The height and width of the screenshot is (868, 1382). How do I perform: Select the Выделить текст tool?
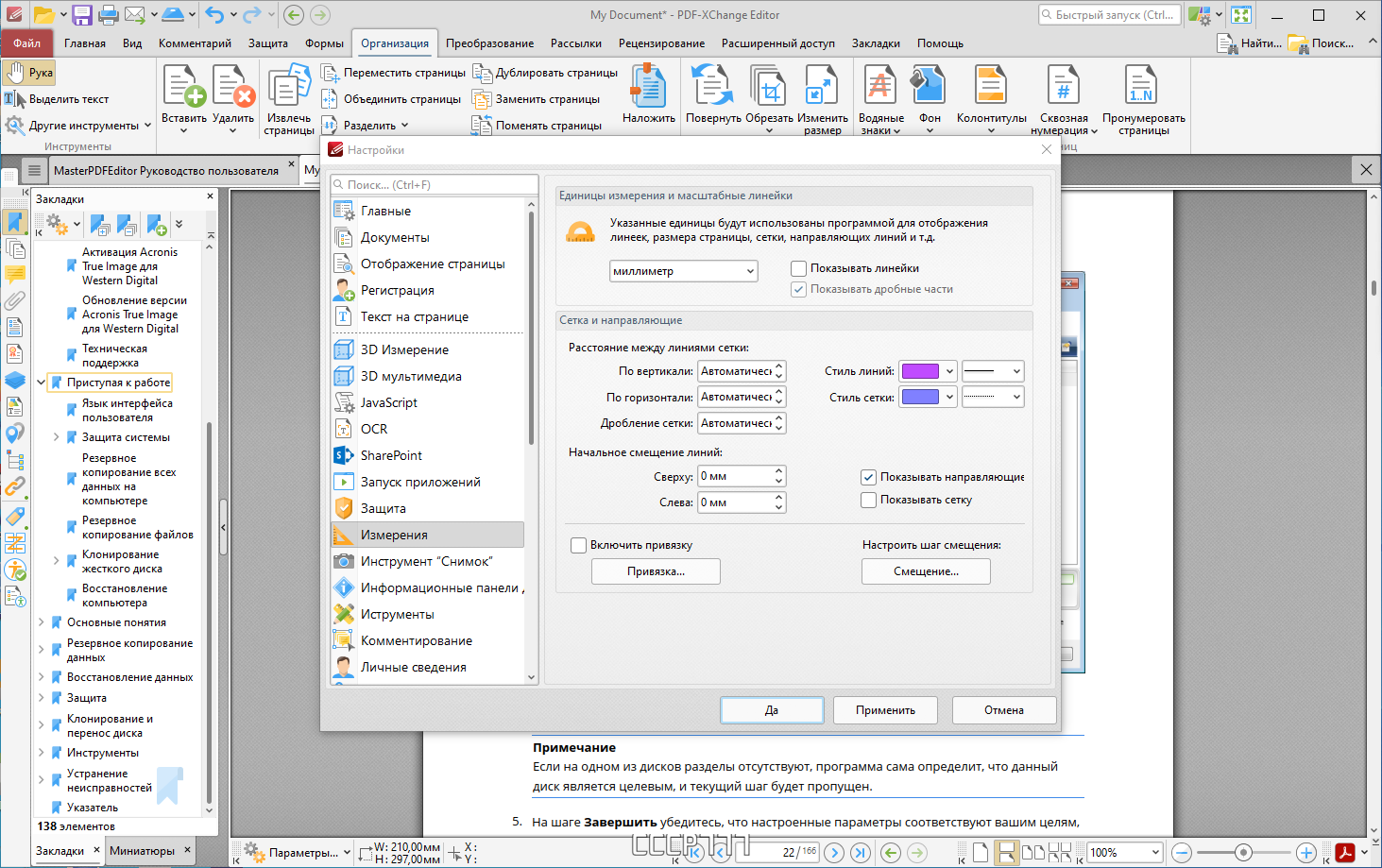pos(57,99)
